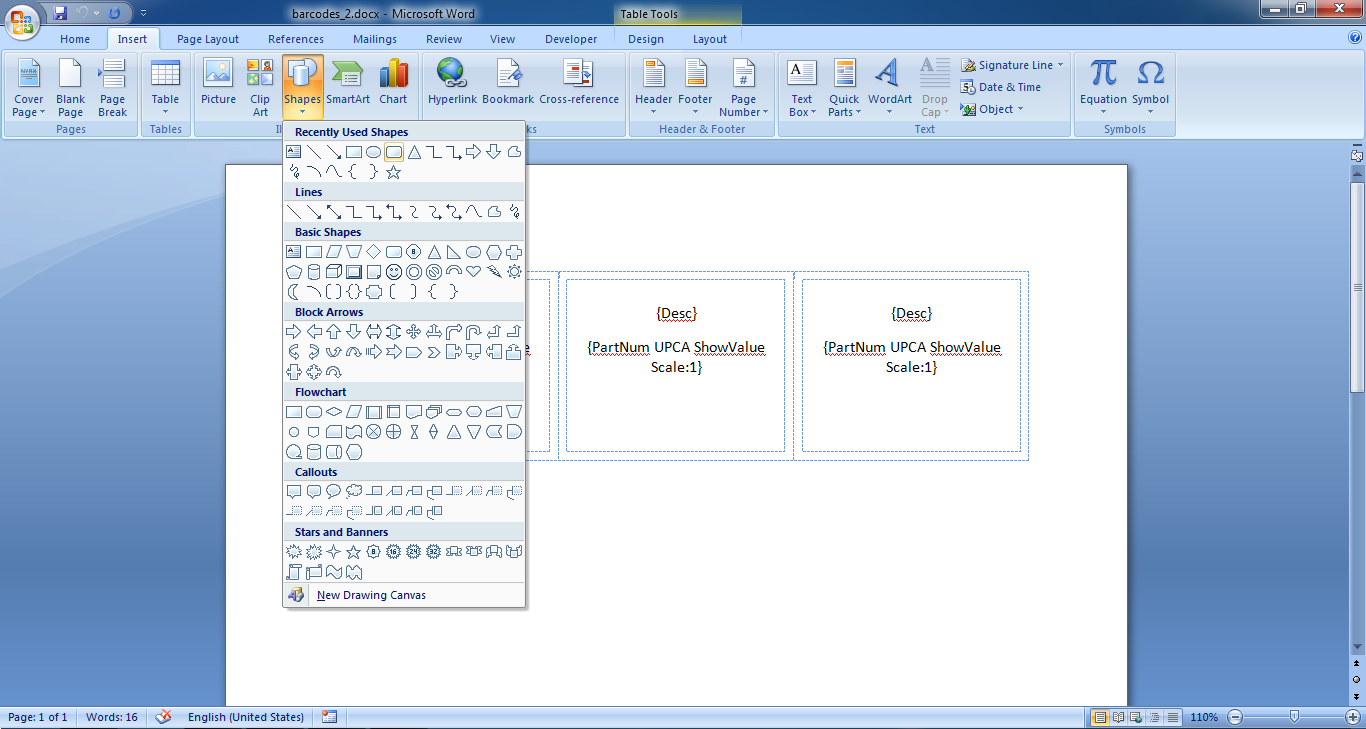Click the zoom slider handle
The width and height of the screenshot is (1366, 729).
point(1295,717)
